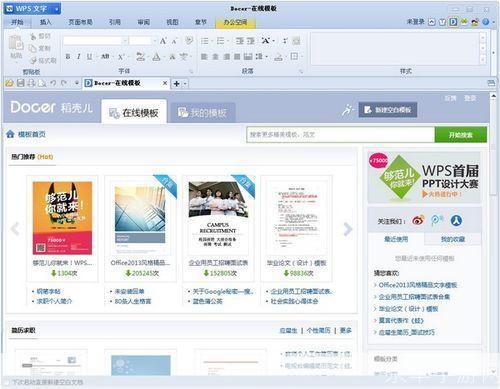The width and height of the screenshot is (500, 389).
Task: Open the font size dropdown
Action: point(154,41)
